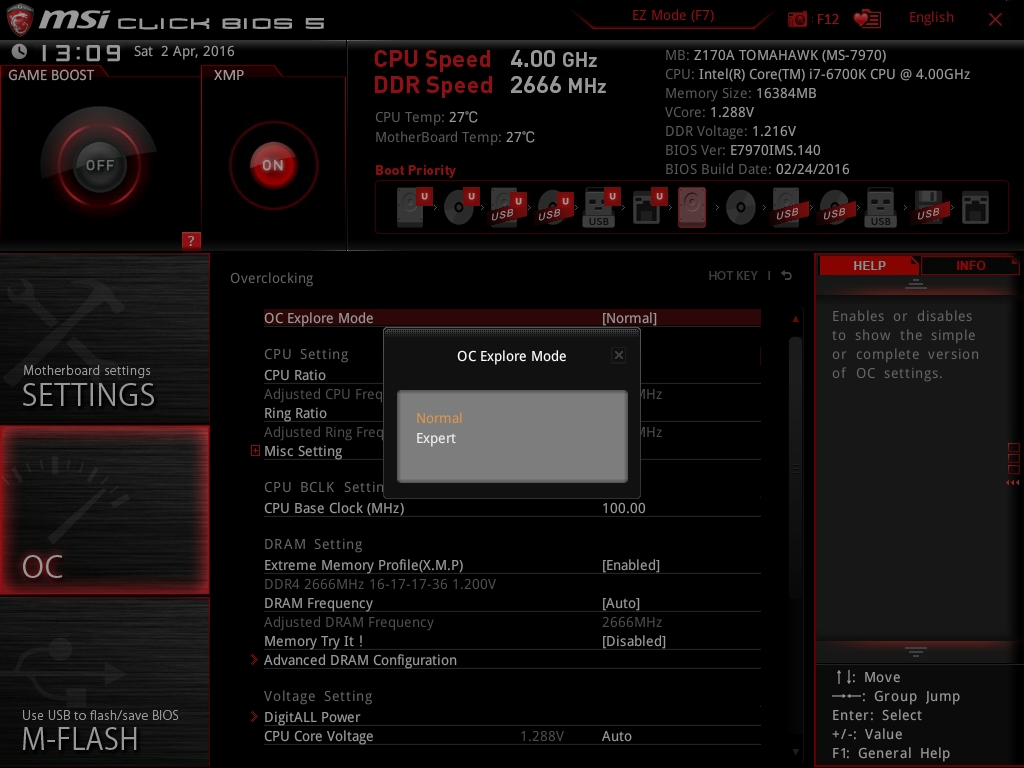Image resolution: width=1024 pixels, height=768 pixels.
Task: Click the GAME BOOST label
Action: 51,75
